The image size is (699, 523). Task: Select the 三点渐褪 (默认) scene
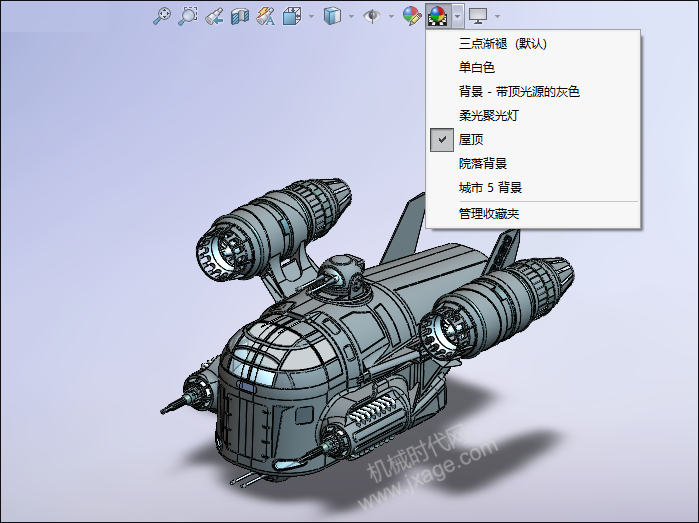tap(534, 44)
